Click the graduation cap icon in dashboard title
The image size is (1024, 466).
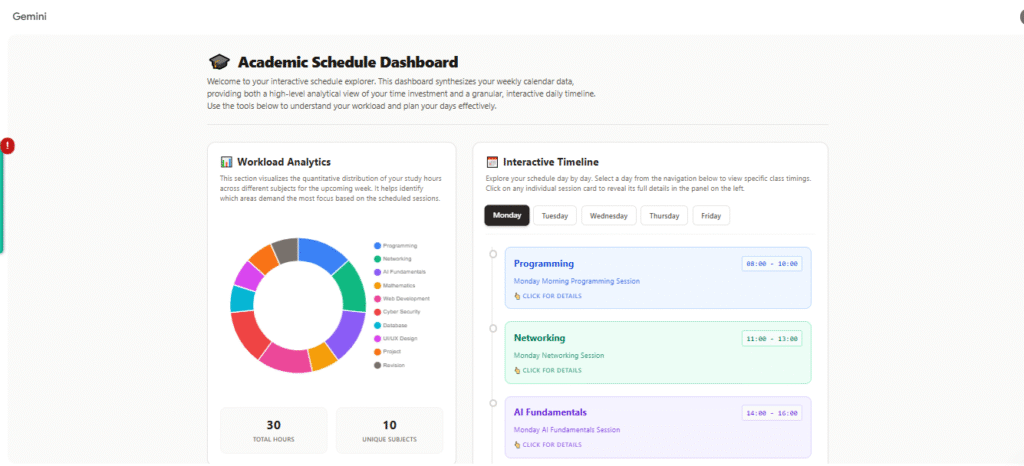pos(218,62)
